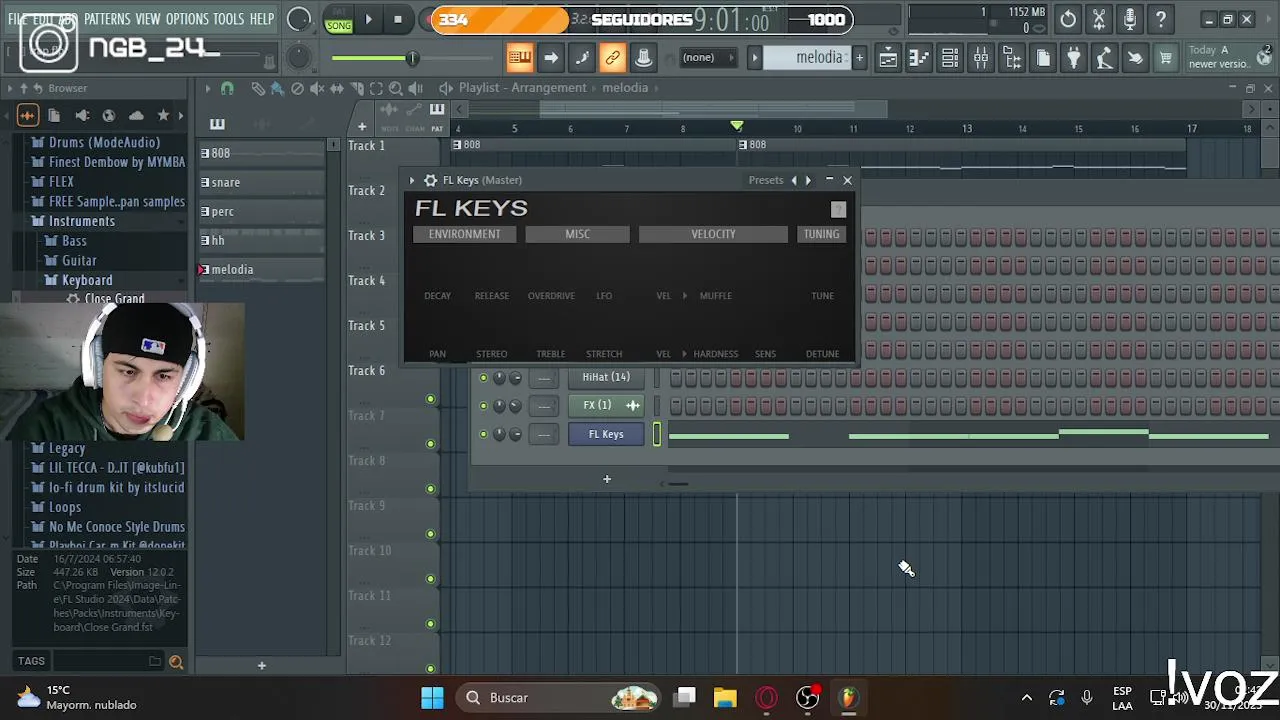Open the piano roll view
The image size is (1280, 720).
919,59
